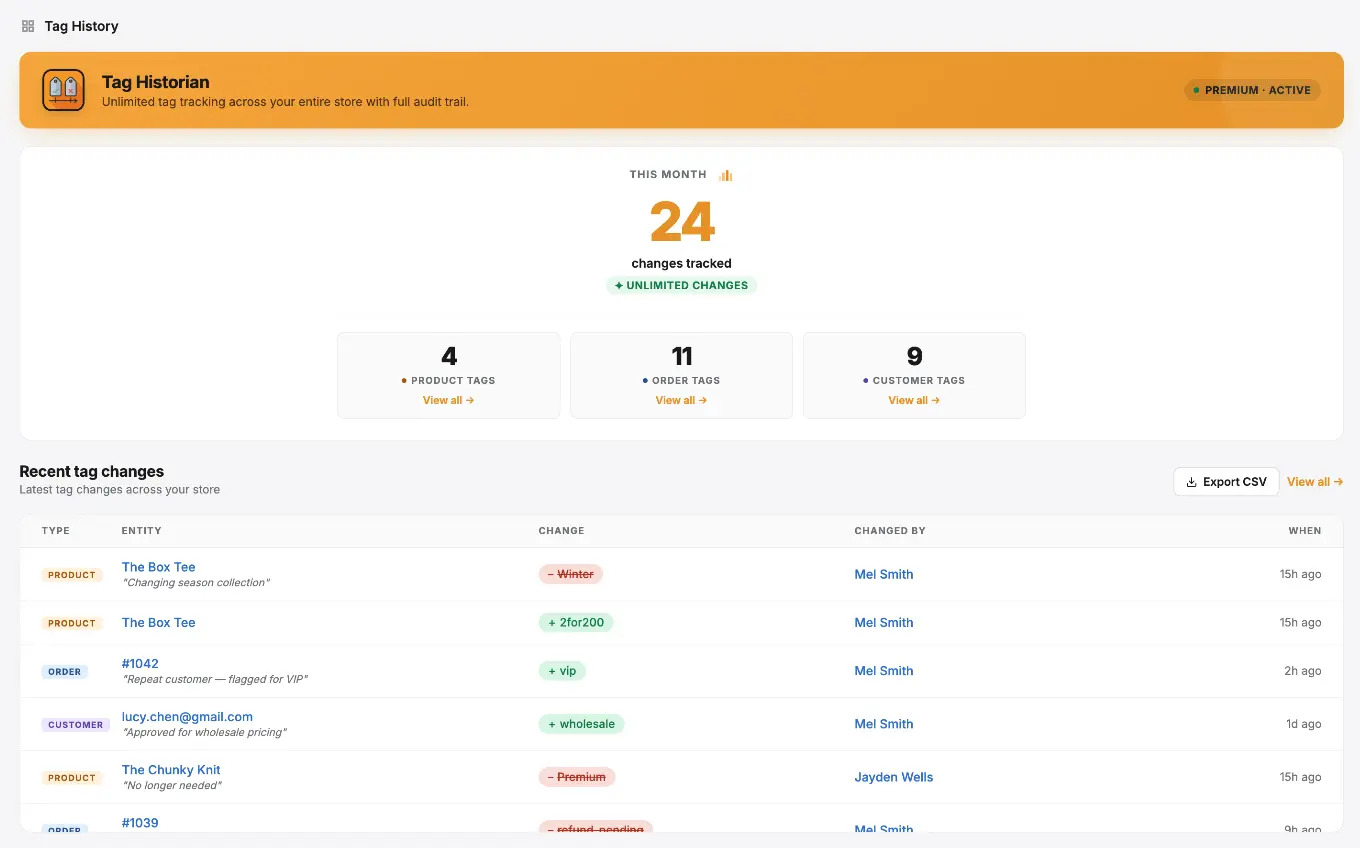The height and width of the screenshot is (848, 1360).
Task: Click the added 2for200 tag
Action: (x=576, y=622)
